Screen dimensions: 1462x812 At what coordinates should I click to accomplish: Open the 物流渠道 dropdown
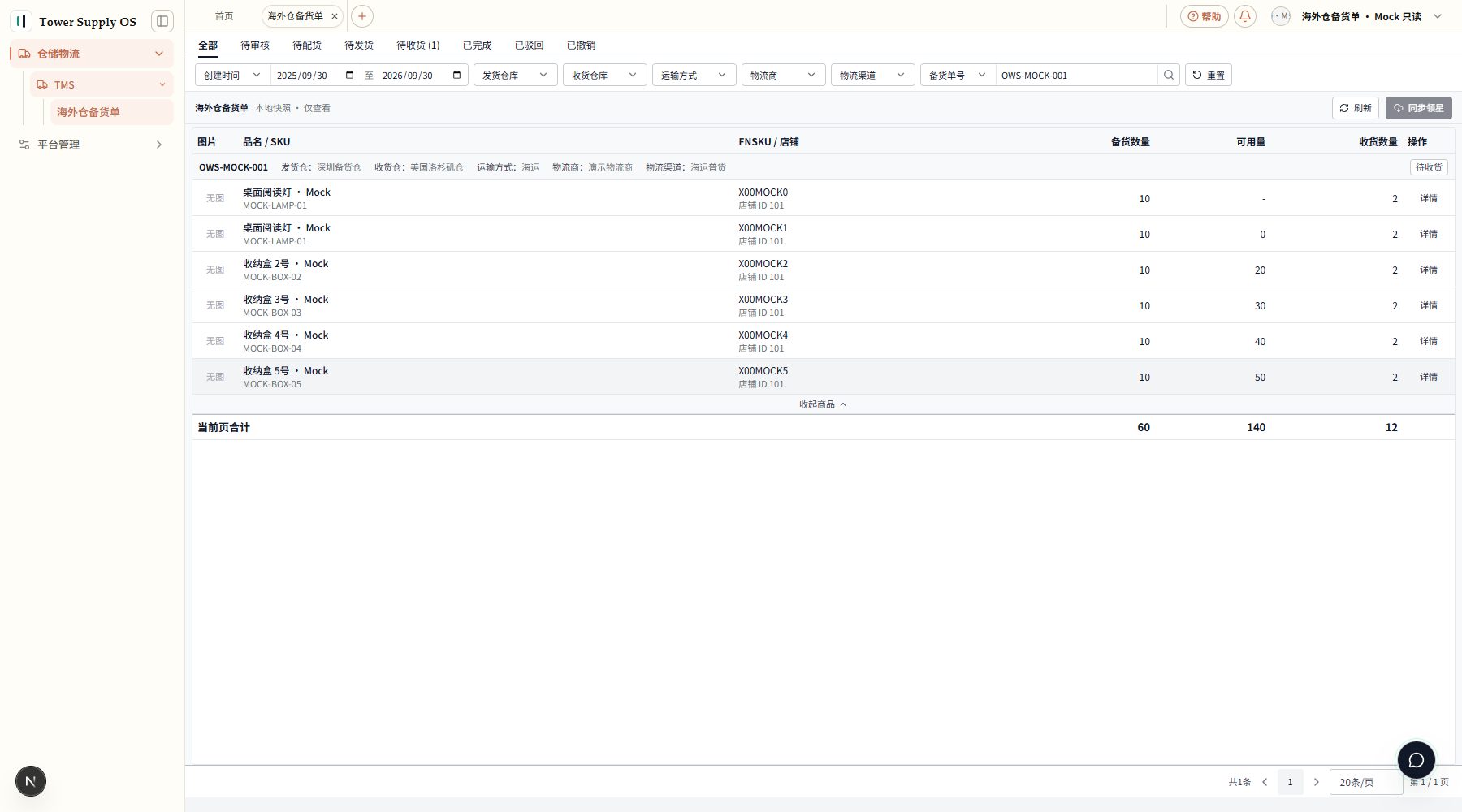873,76
